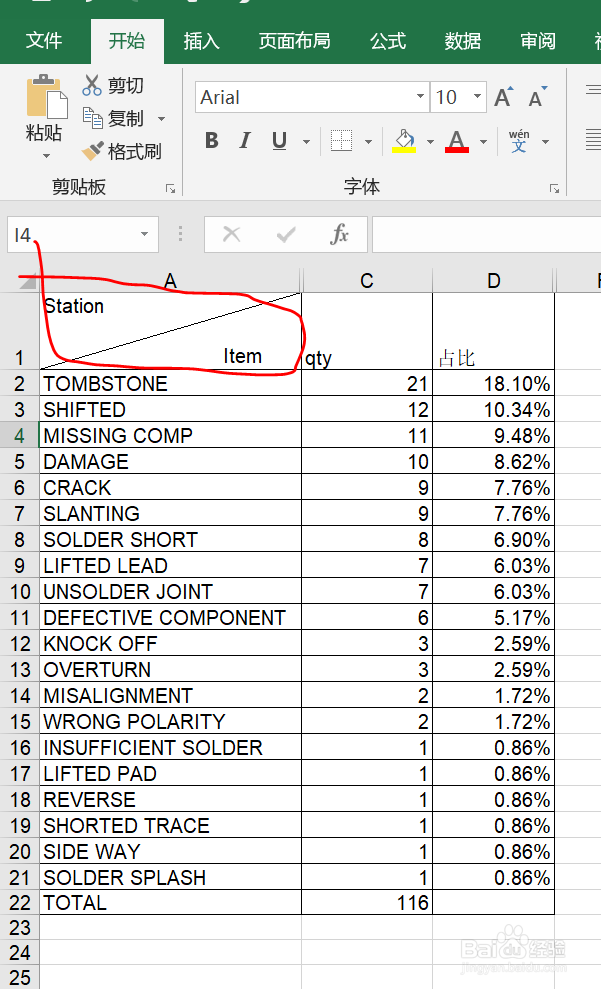The height and width of the screenshot is (989, 601).
Task: Click the fx insert function icon
Action: (339, 235)
